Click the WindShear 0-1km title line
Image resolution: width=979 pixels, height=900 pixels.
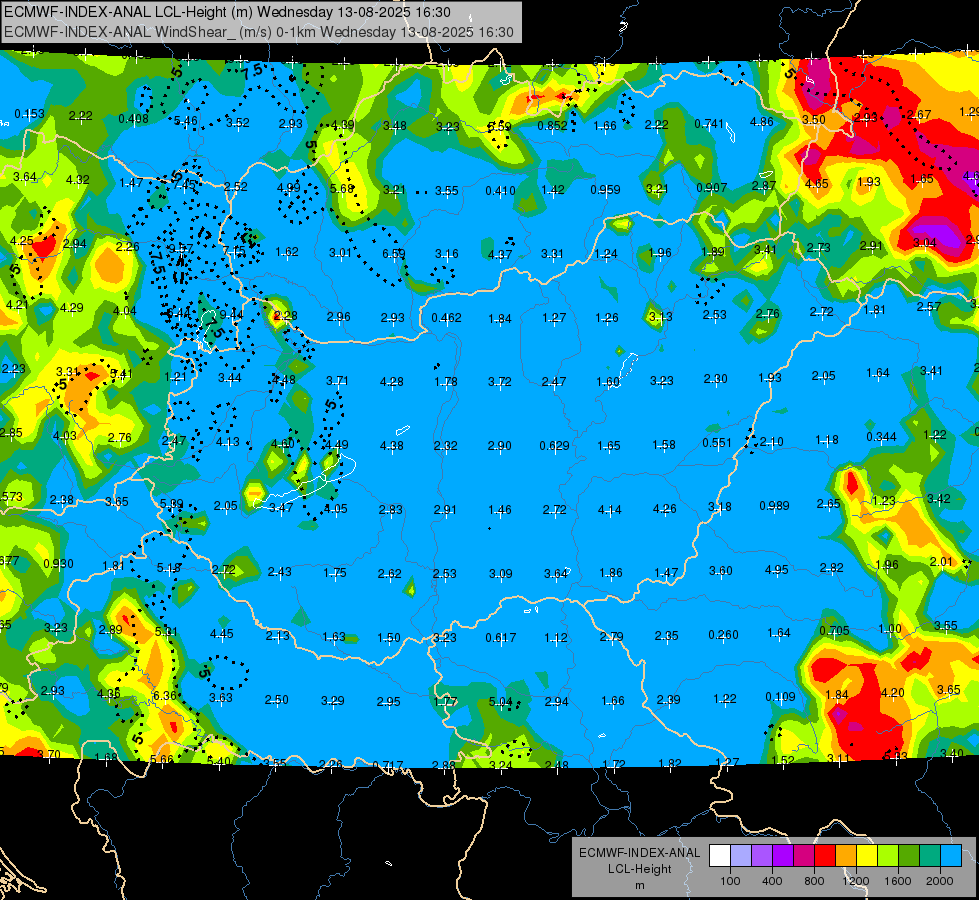point(258,32)
